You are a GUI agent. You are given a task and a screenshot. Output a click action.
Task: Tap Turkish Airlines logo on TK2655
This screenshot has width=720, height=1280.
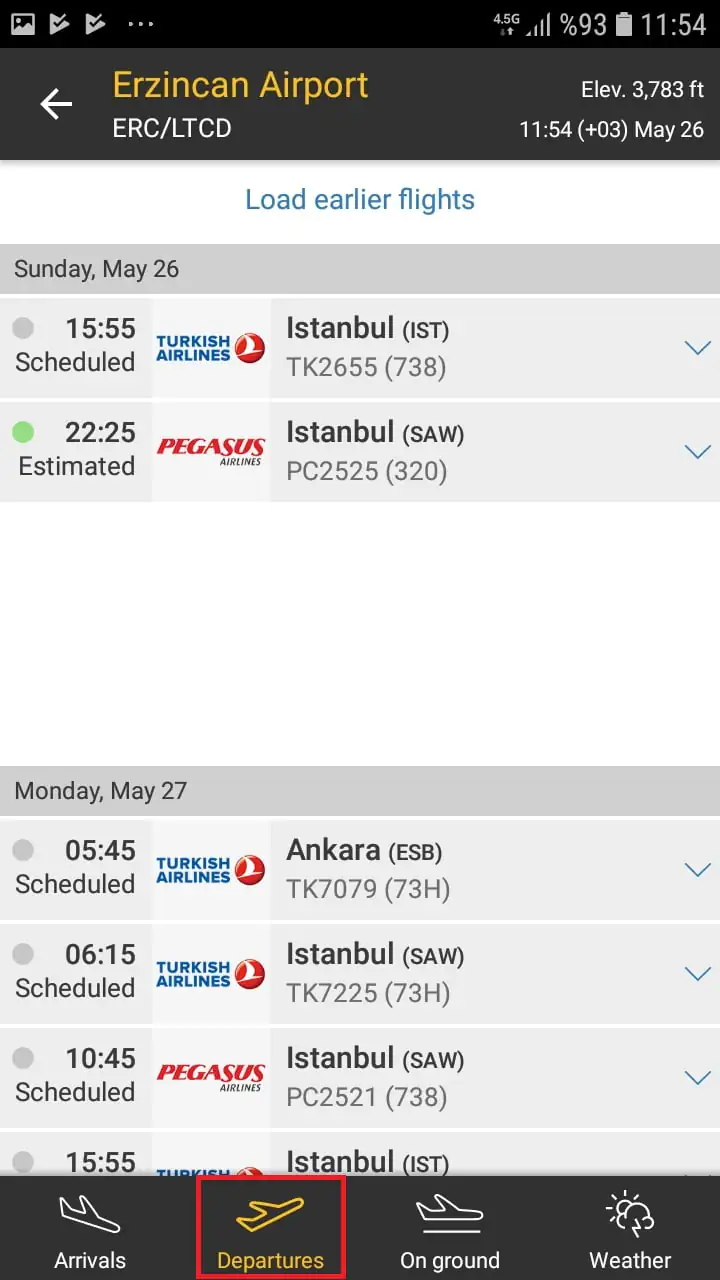click(210, 348)
